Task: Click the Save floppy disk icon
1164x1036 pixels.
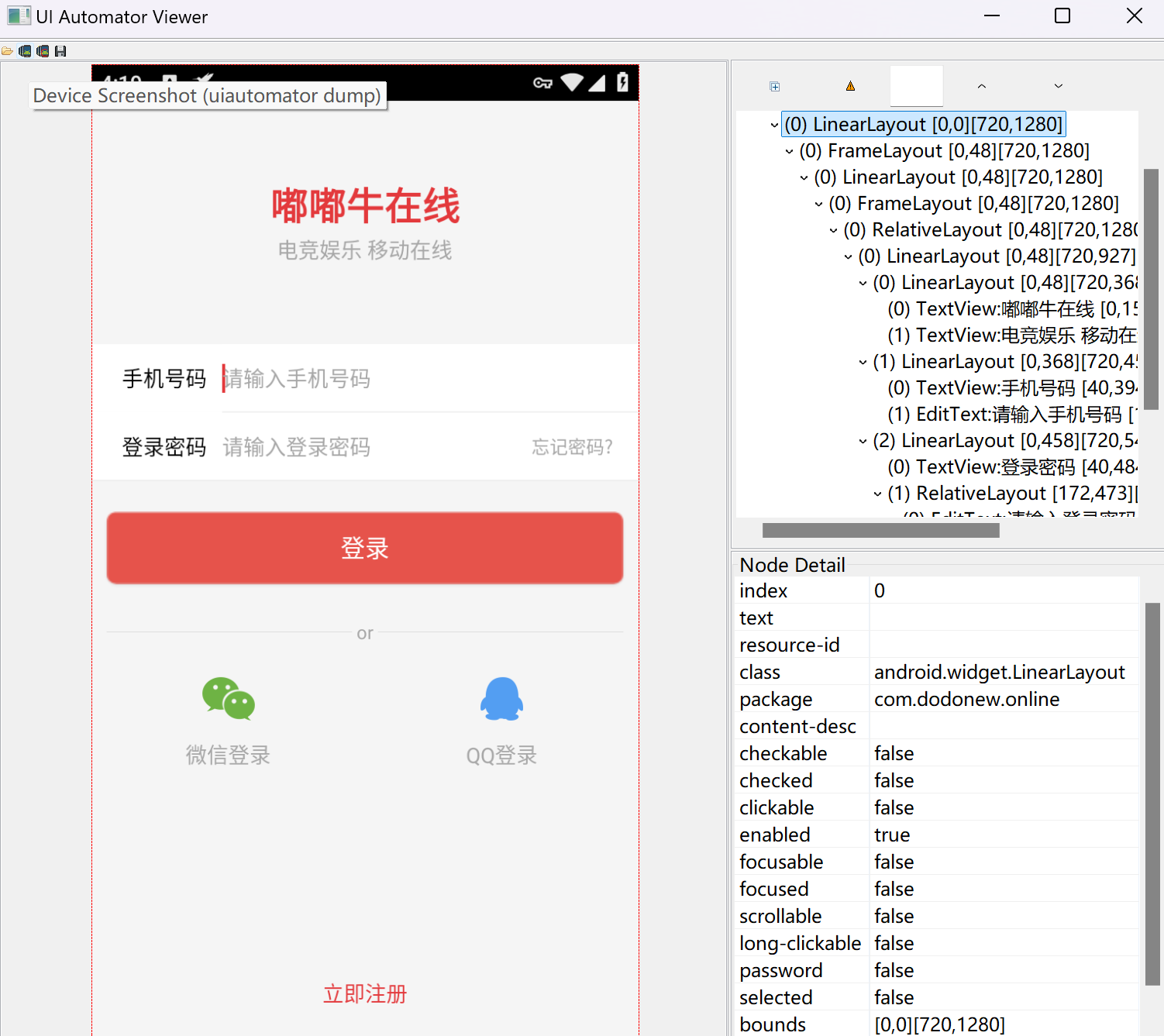Action: 60,51
